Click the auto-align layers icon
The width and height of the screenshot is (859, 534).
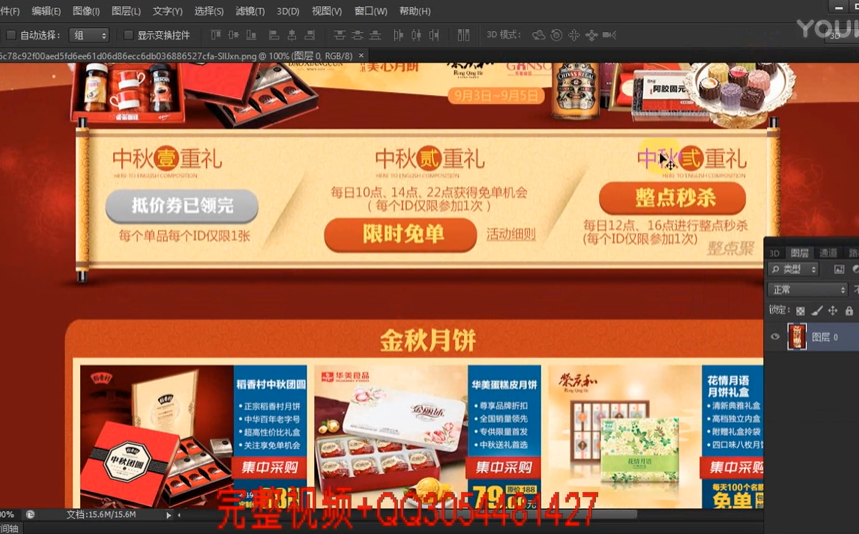pos(463,35)
